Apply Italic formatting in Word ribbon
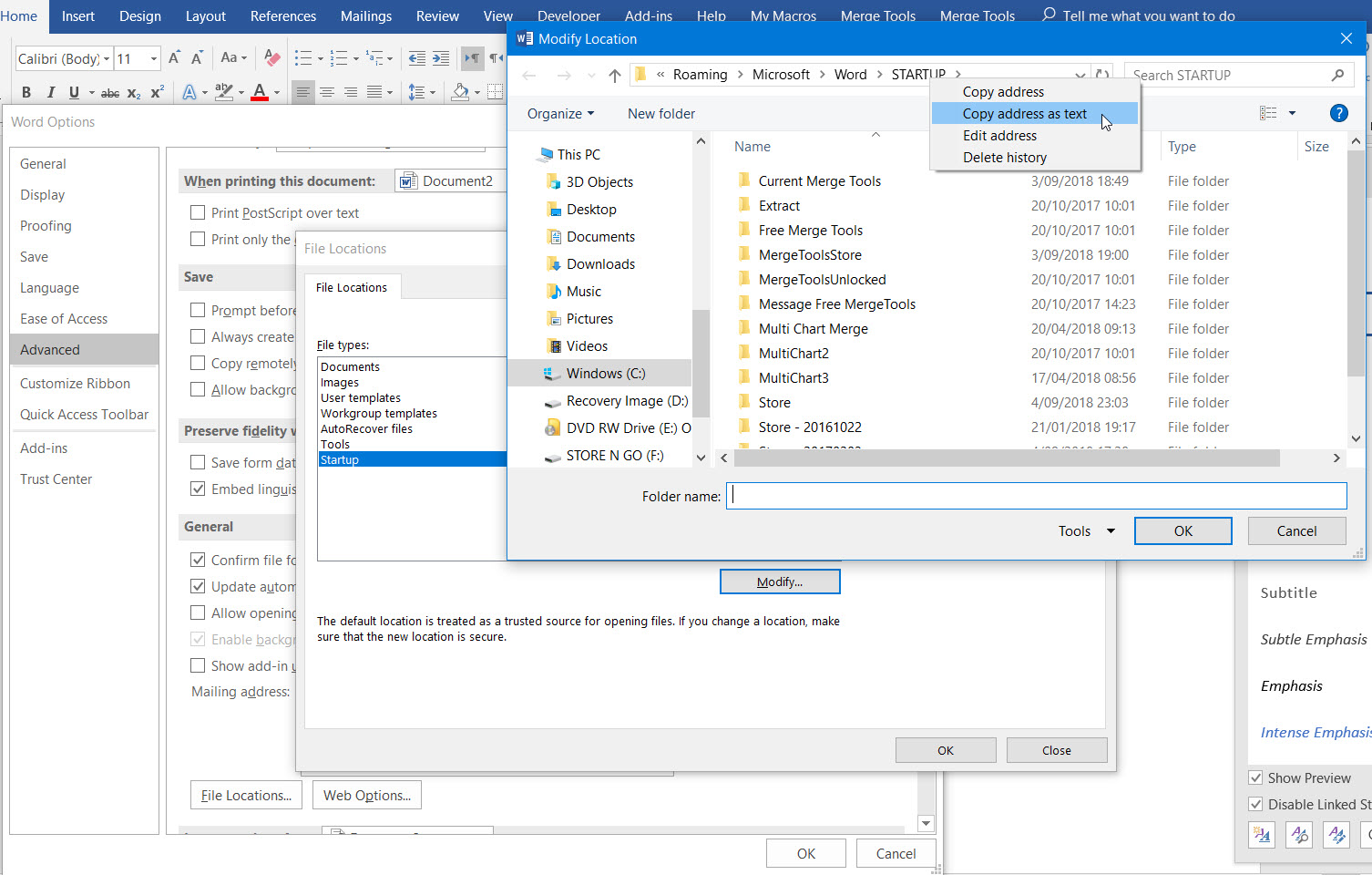Viewport: 1372px width, 875px height. tap(50, 92)
